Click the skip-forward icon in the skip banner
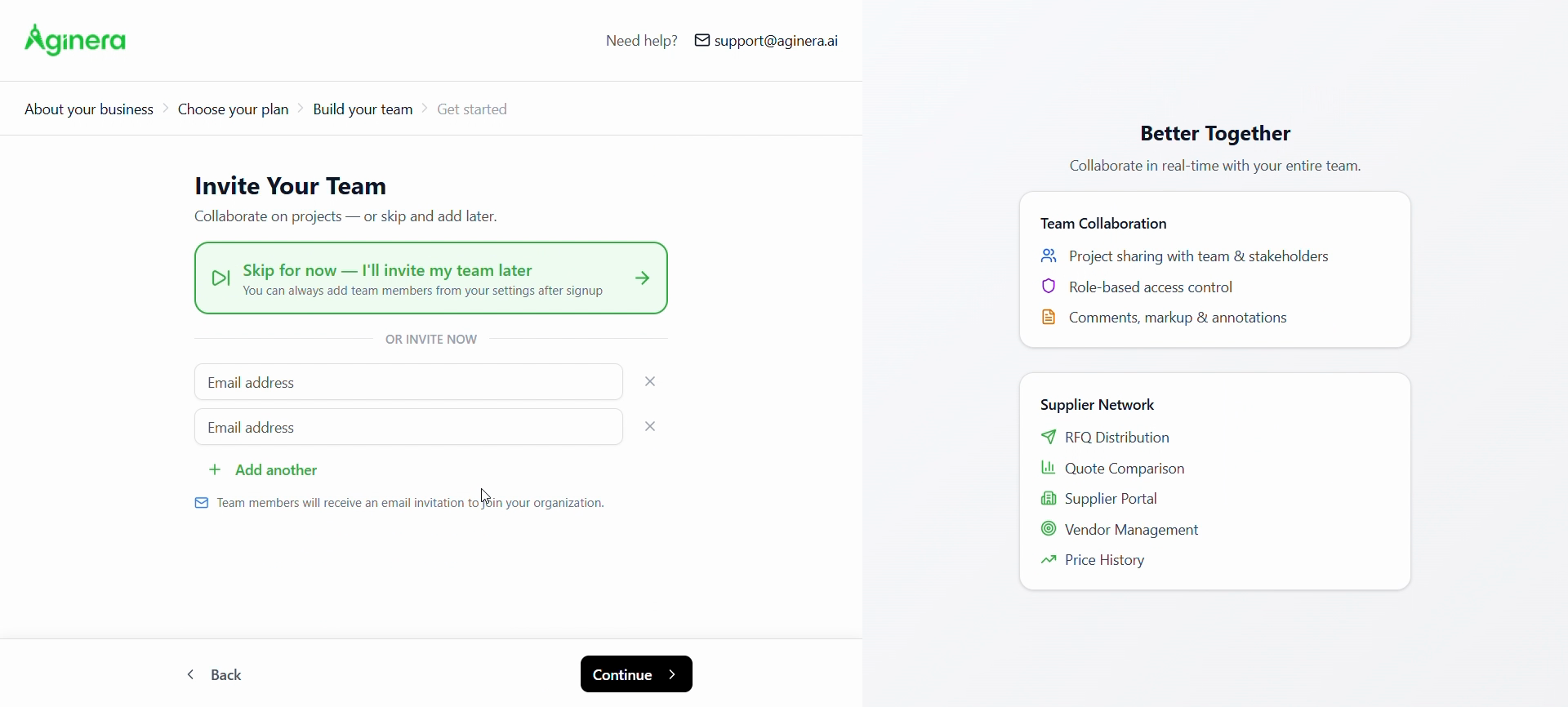 click(220, 279)
